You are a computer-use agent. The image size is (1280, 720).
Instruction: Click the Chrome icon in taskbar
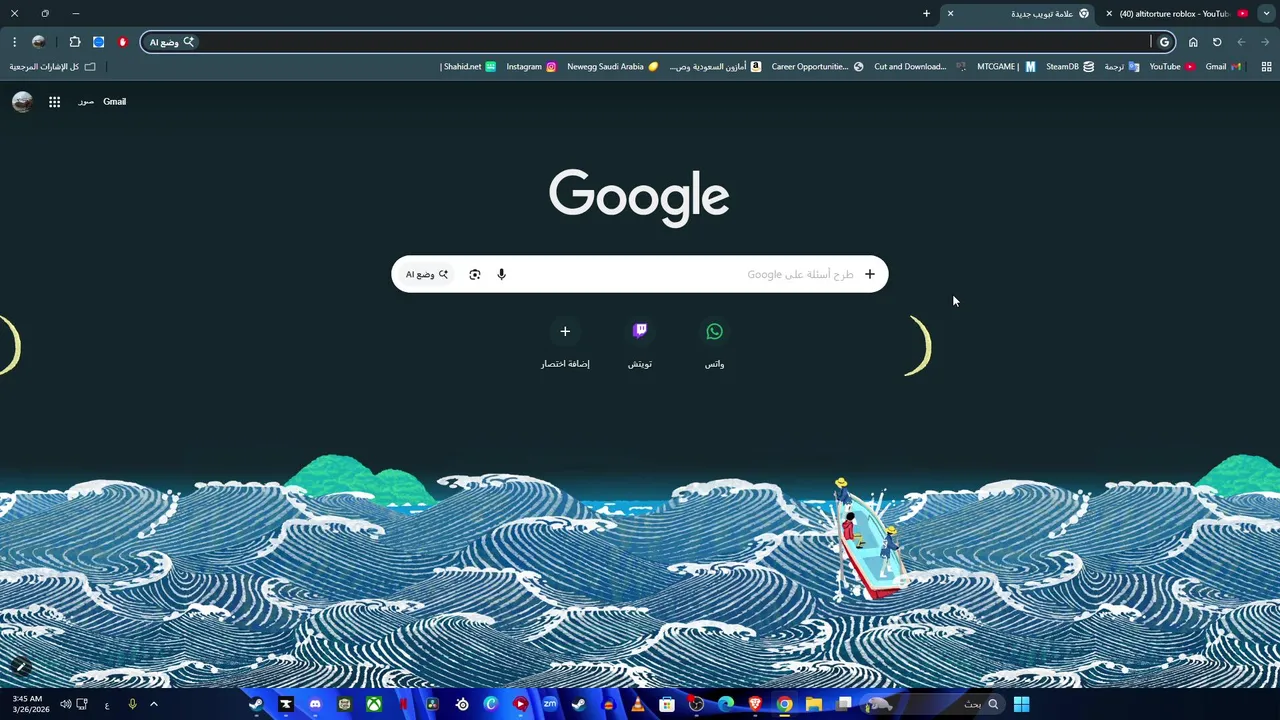(x=785, y=704)
